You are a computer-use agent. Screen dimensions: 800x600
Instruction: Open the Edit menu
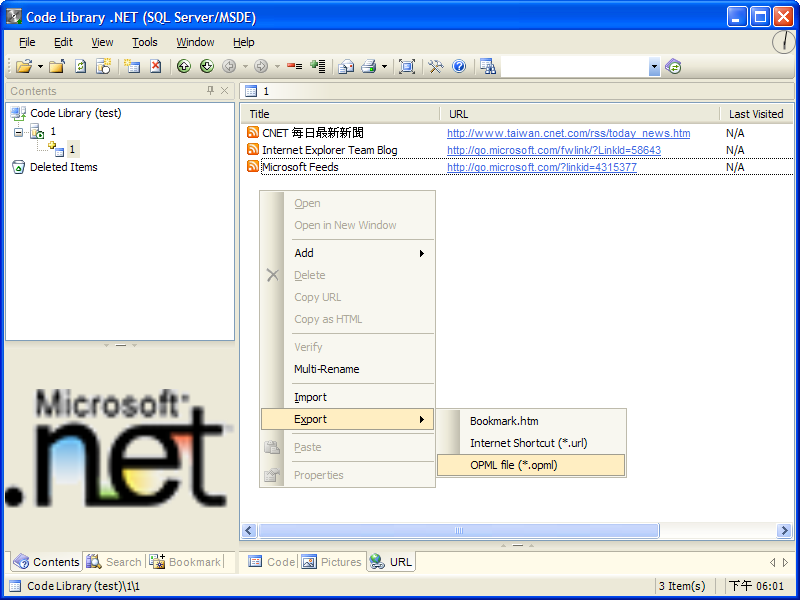pyautogui.click(x=63, y=42)
